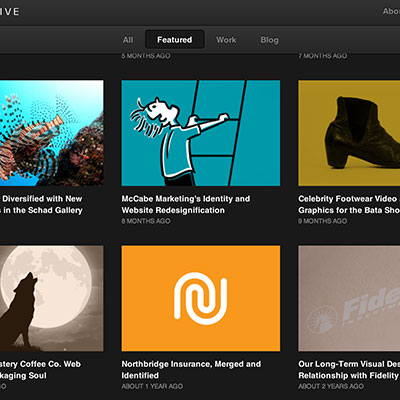The width and height of the screenshot is (400, 400).
Task: Open the Coffee Co. Web article title
Action: (x=40, y=370)
